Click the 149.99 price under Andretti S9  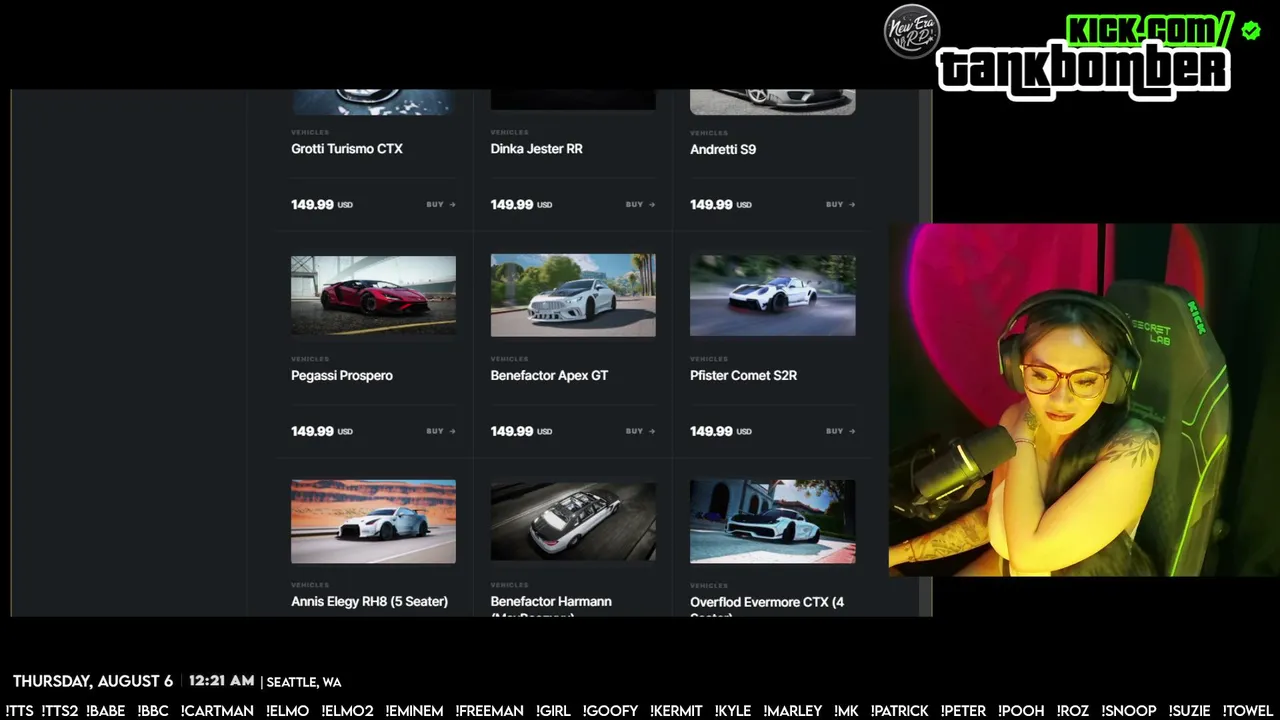(711, 205)
